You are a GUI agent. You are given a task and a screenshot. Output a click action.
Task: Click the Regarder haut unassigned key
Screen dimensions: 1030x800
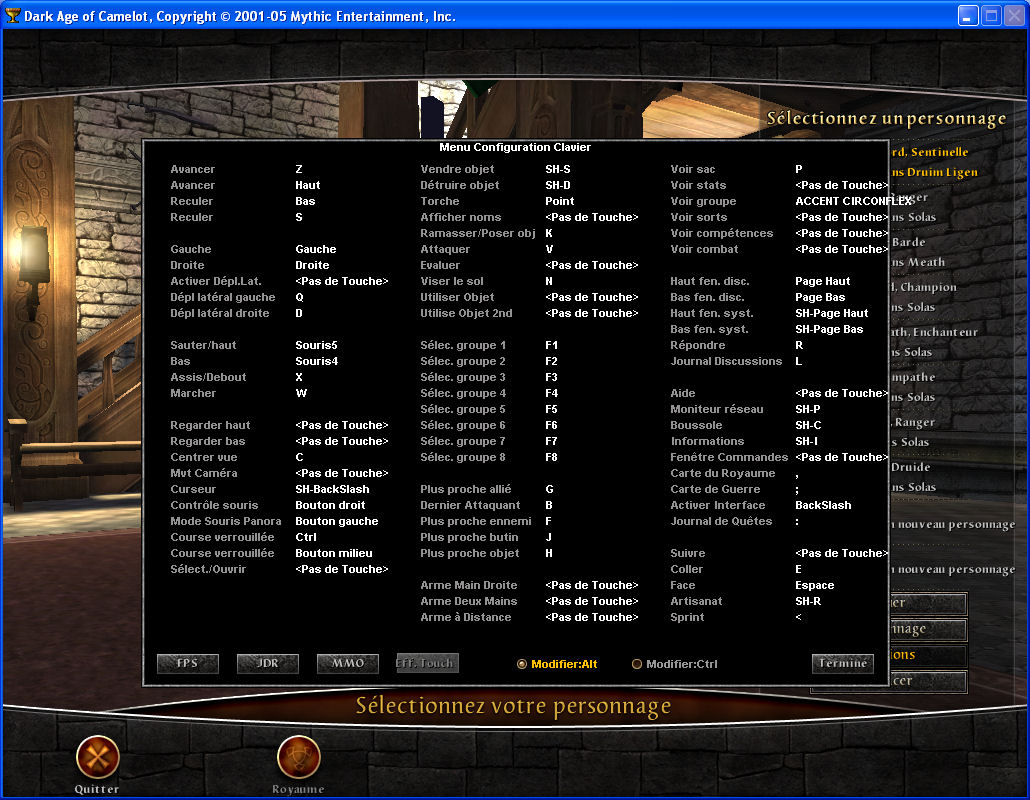pyautogui.click(x=342, y=426)
